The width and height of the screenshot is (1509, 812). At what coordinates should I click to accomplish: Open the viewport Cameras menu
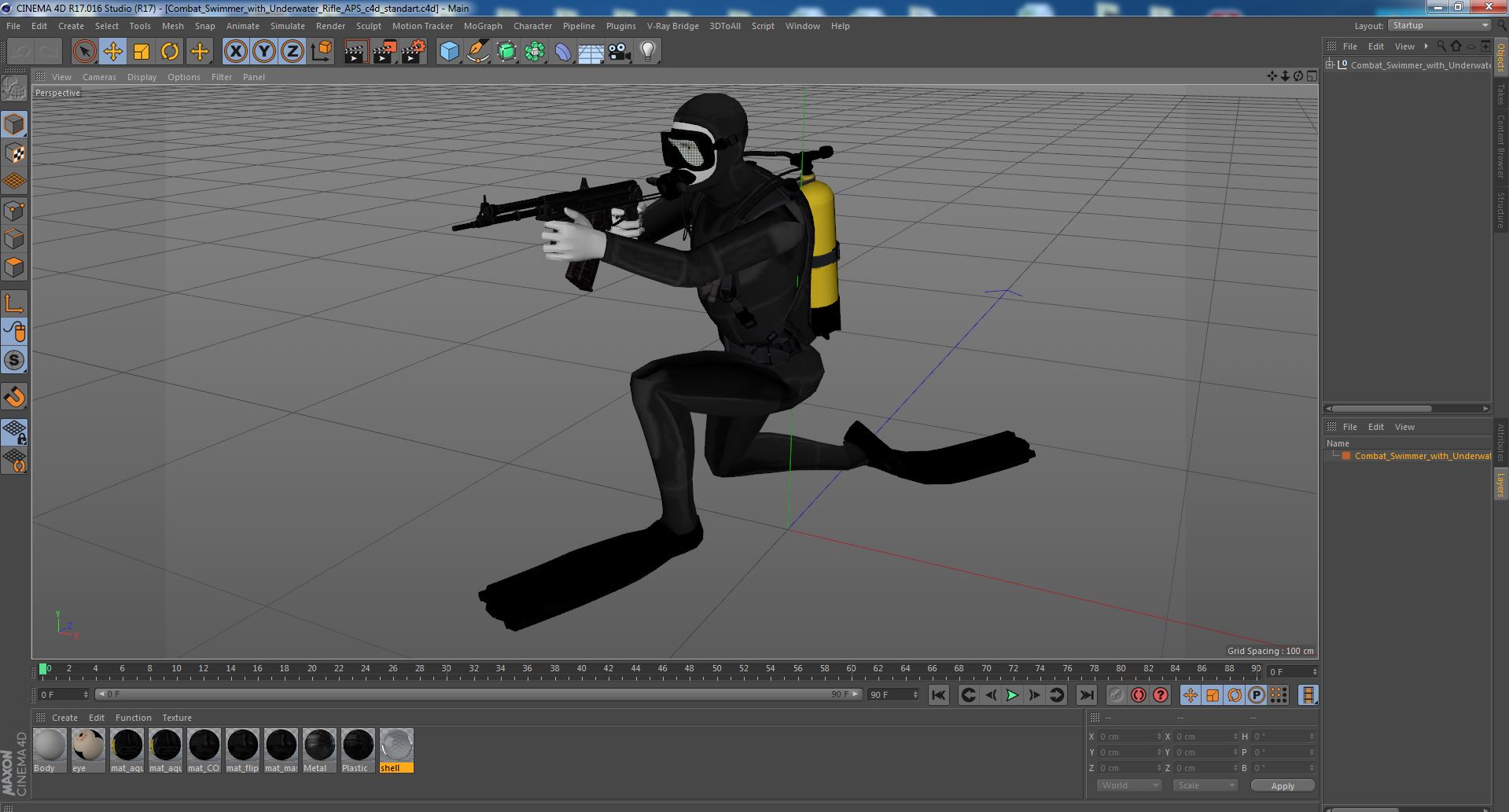click(99, 77)
